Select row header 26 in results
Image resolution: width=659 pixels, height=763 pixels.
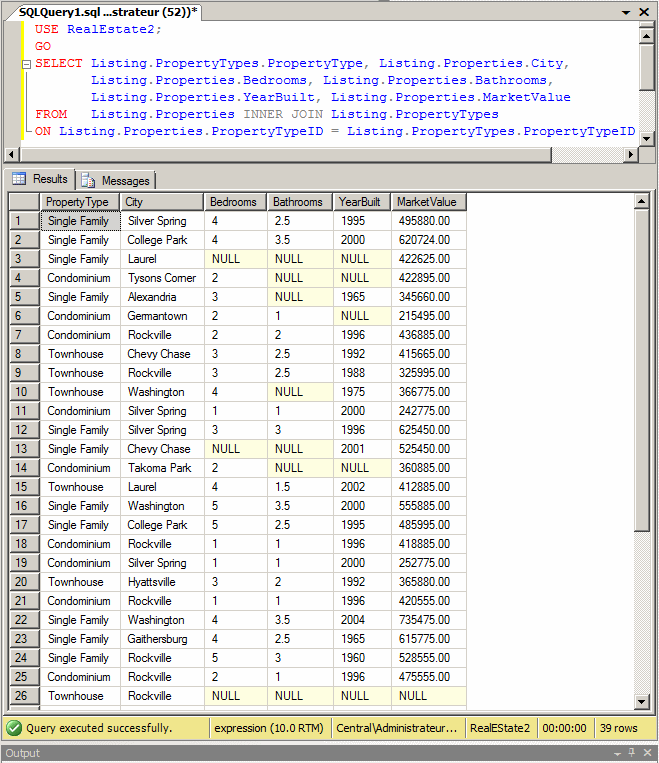coord(24,696)
